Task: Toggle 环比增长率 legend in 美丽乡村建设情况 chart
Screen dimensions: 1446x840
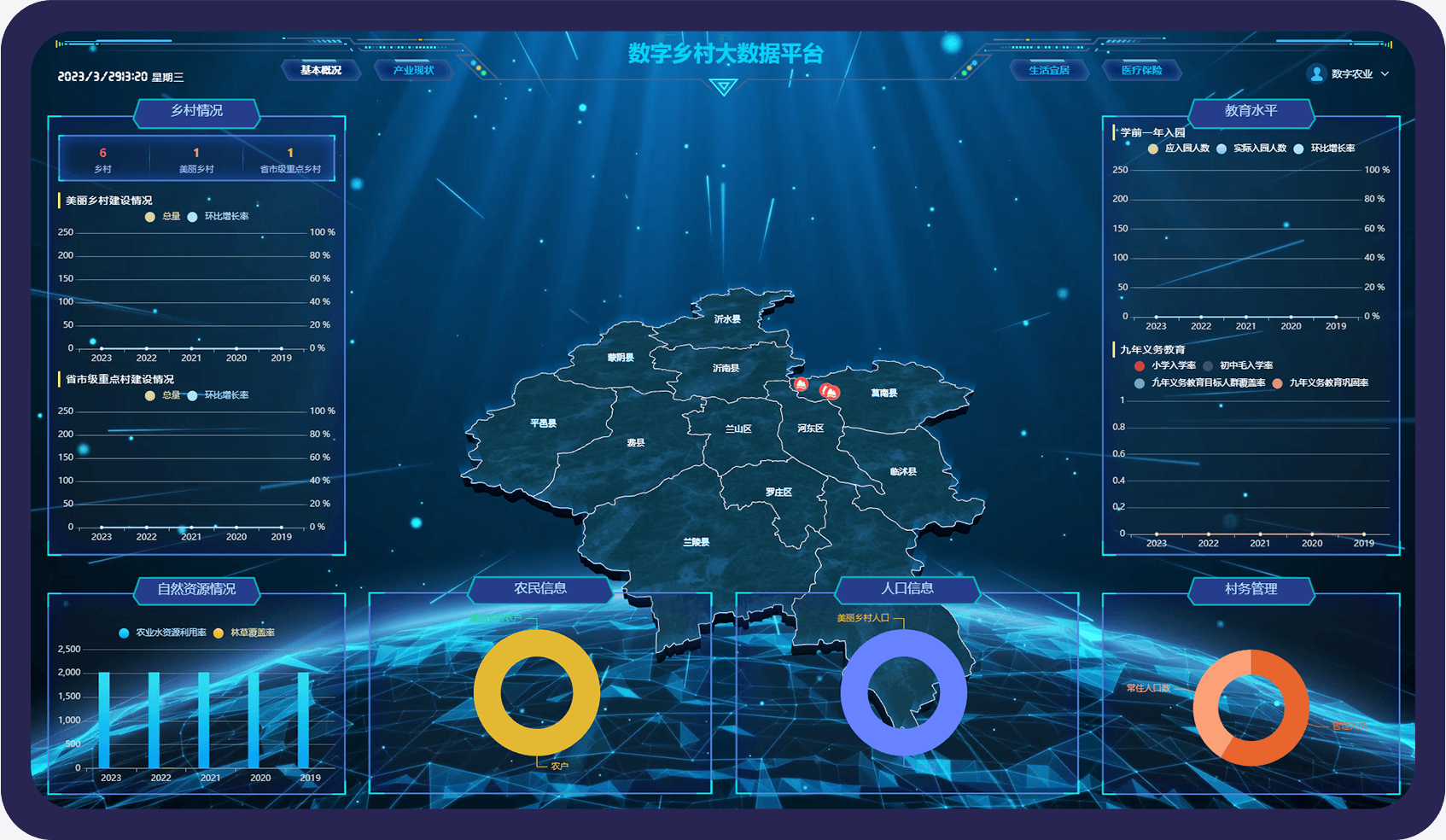Action: click(x=218, y=217)
